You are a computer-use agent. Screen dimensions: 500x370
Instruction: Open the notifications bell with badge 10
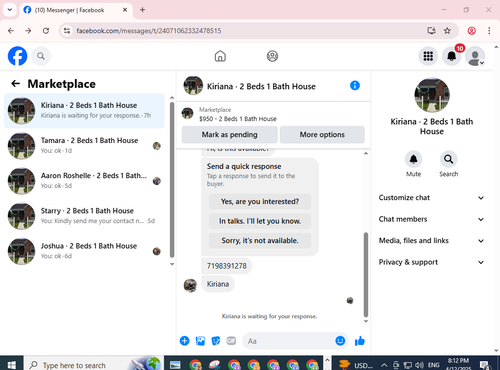tap(452, 56)
